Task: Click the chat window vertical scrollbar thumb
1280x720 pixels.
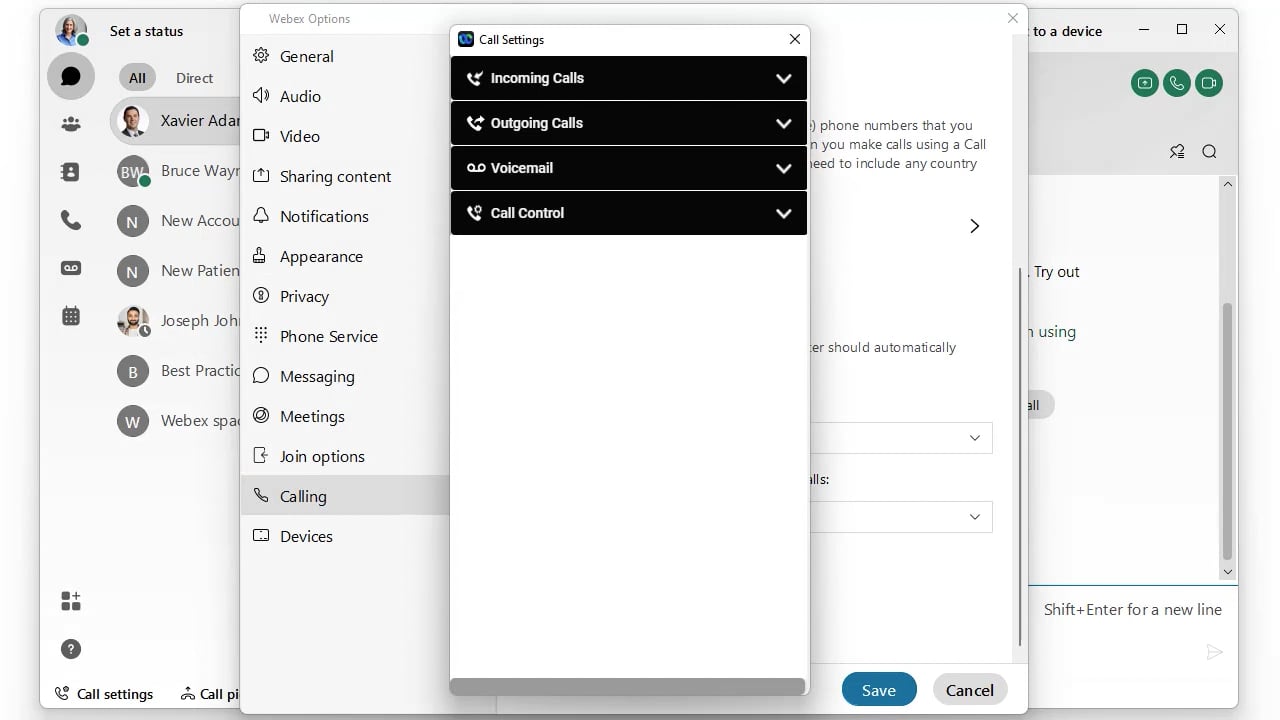Action: [x=1228, y=431]
